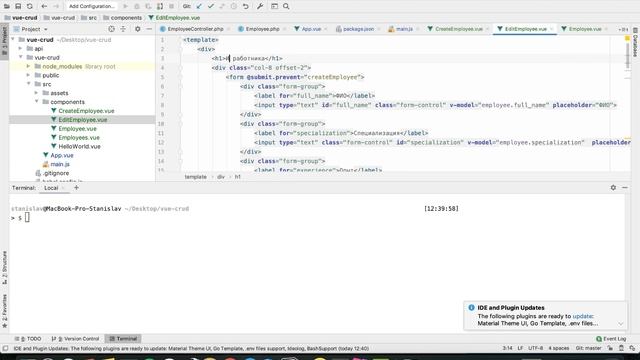Click the read-only lock icon in status bar
This screenshot has width=640, height=360.
coord(610,348)
